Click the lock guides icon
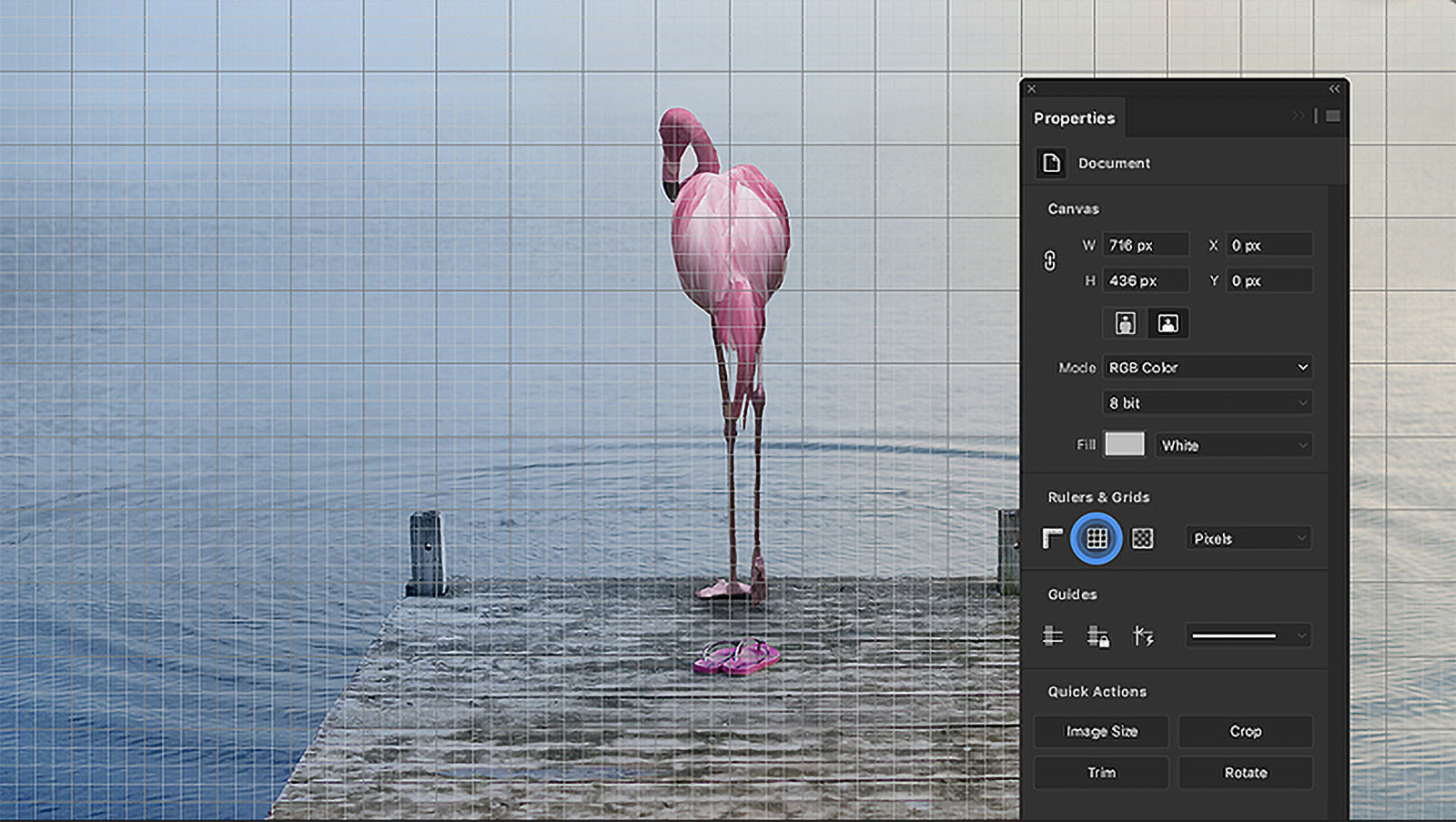 (x=1097, y=636)
